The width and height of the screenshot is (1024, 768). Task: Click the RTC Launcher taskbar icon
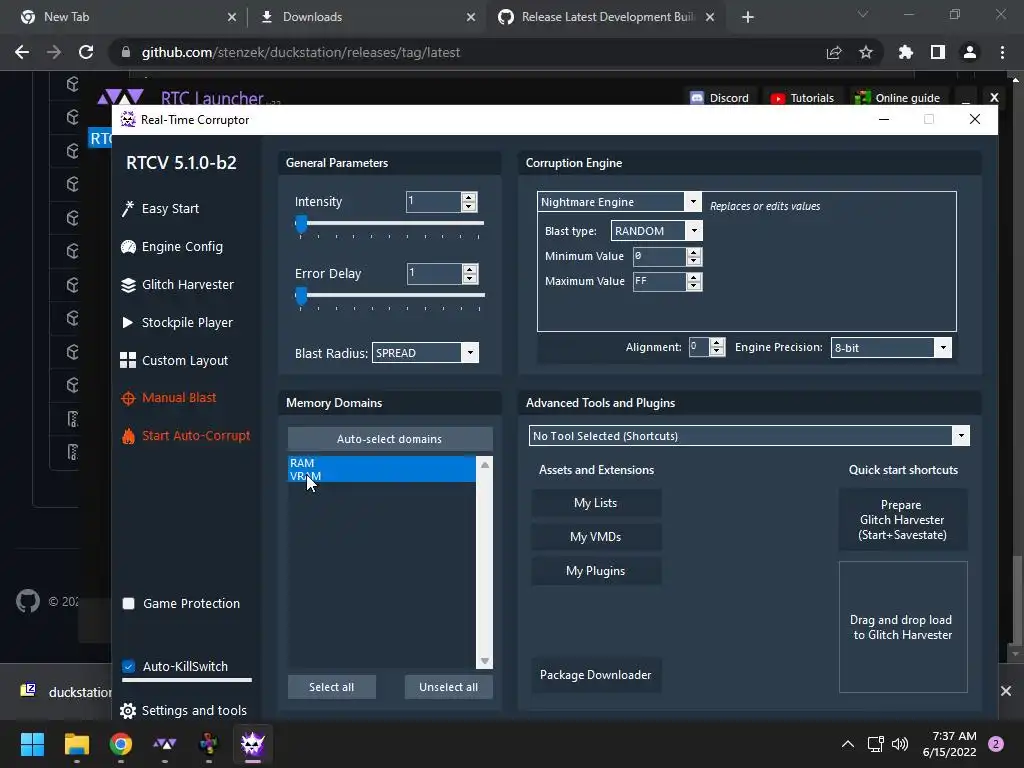(x=165, y=744)
